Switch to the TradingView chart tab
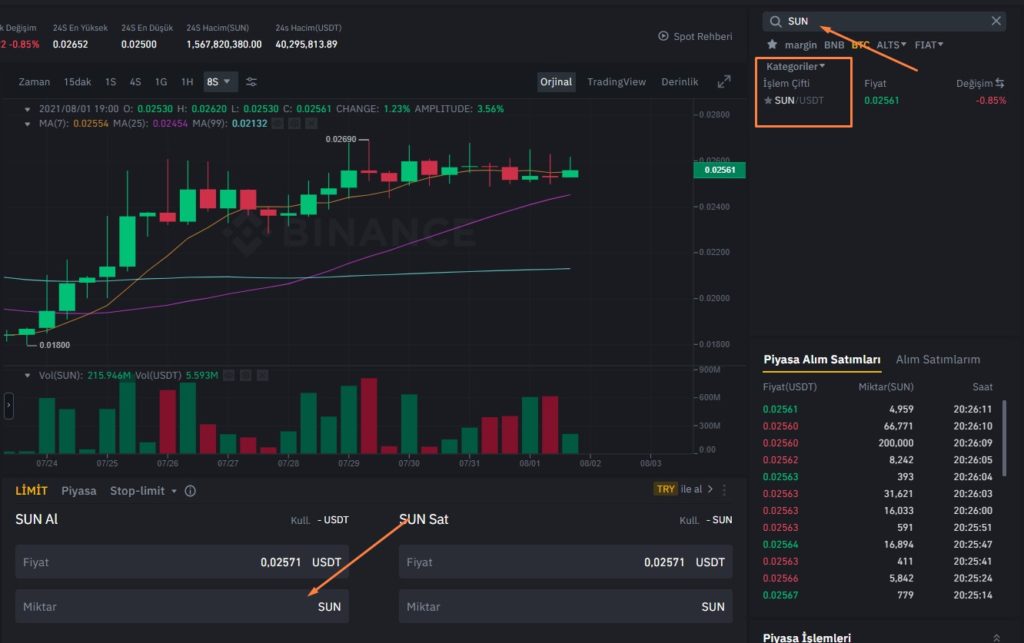This screenshot has width=1024, height=643. [616, 82]
